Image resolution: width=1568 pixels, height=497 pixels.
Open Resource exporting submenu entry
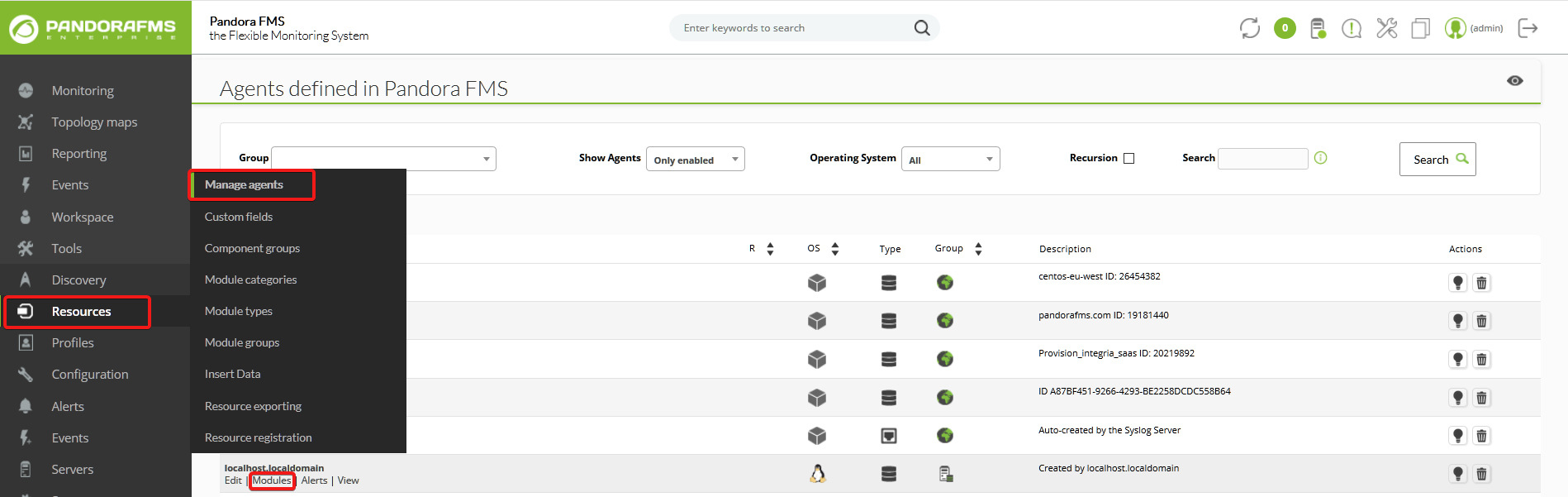(253, 406)
